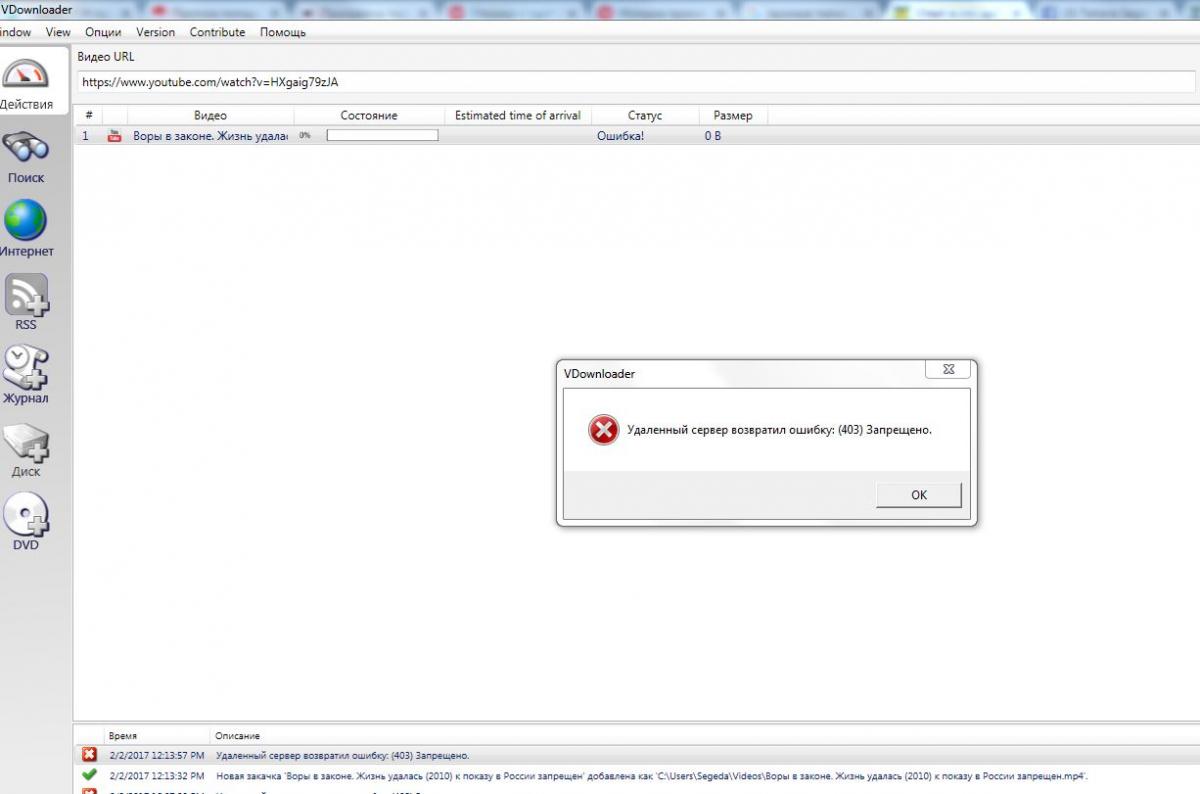Sort downloads by the Статус column header
The width and height of the screenshot is (1200, 794).
(645, 116)
